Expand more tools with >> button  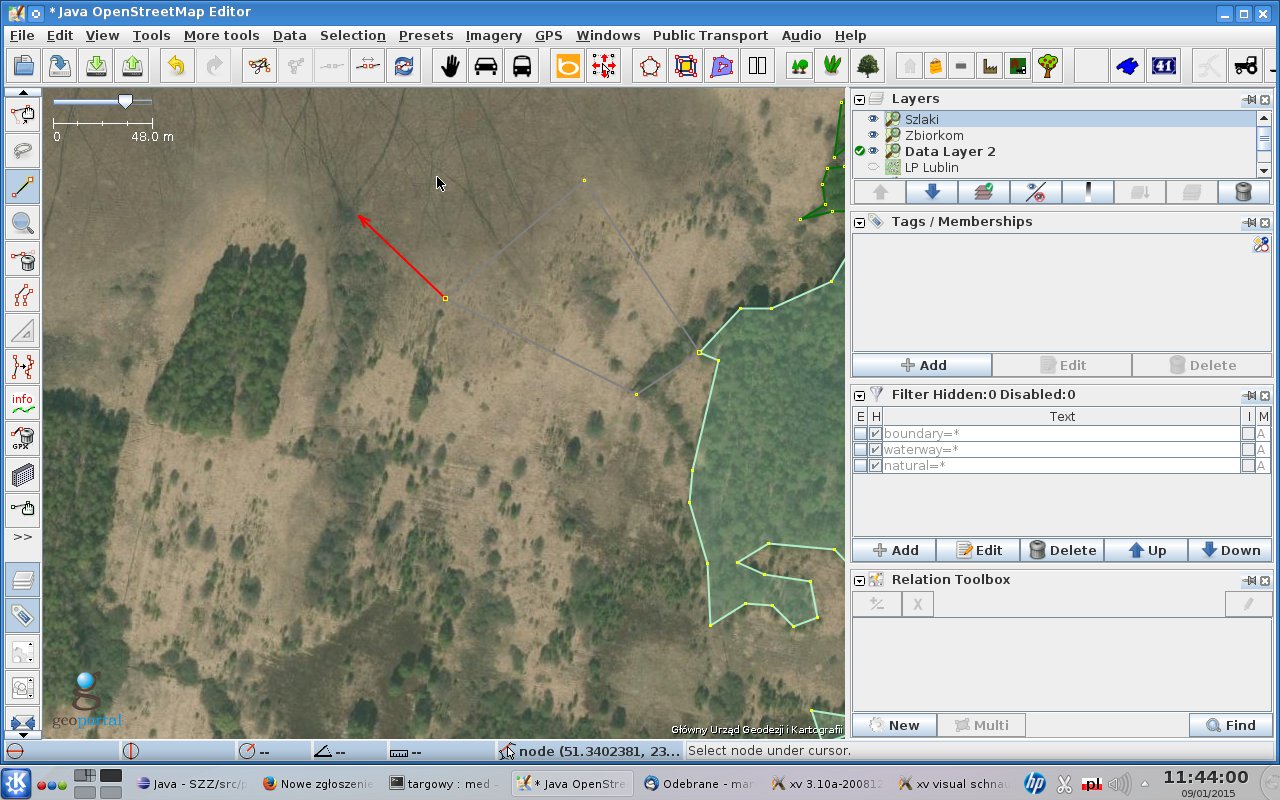click(x=22, y=537)
